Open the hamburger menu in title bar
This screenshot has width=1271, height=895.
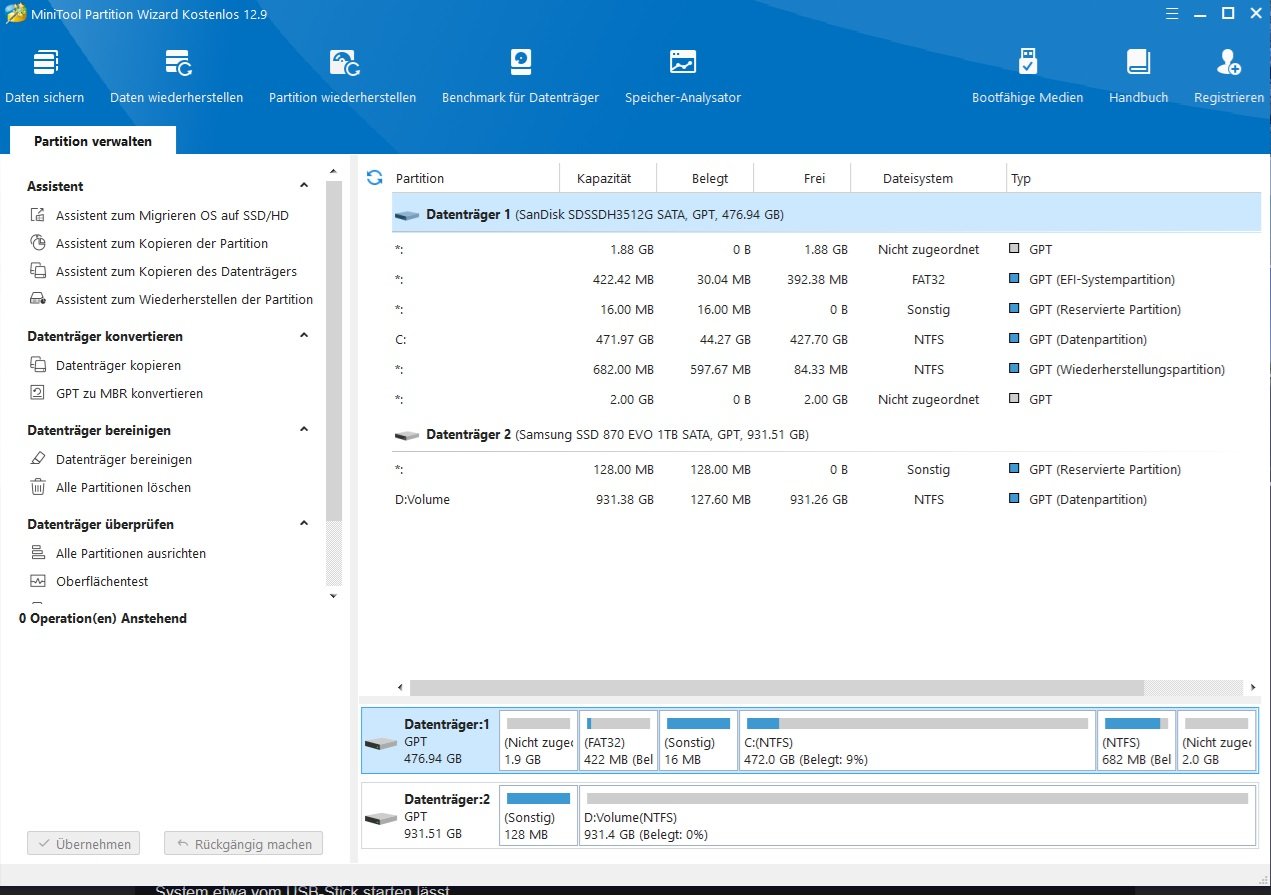click(x=1173, y=13)
